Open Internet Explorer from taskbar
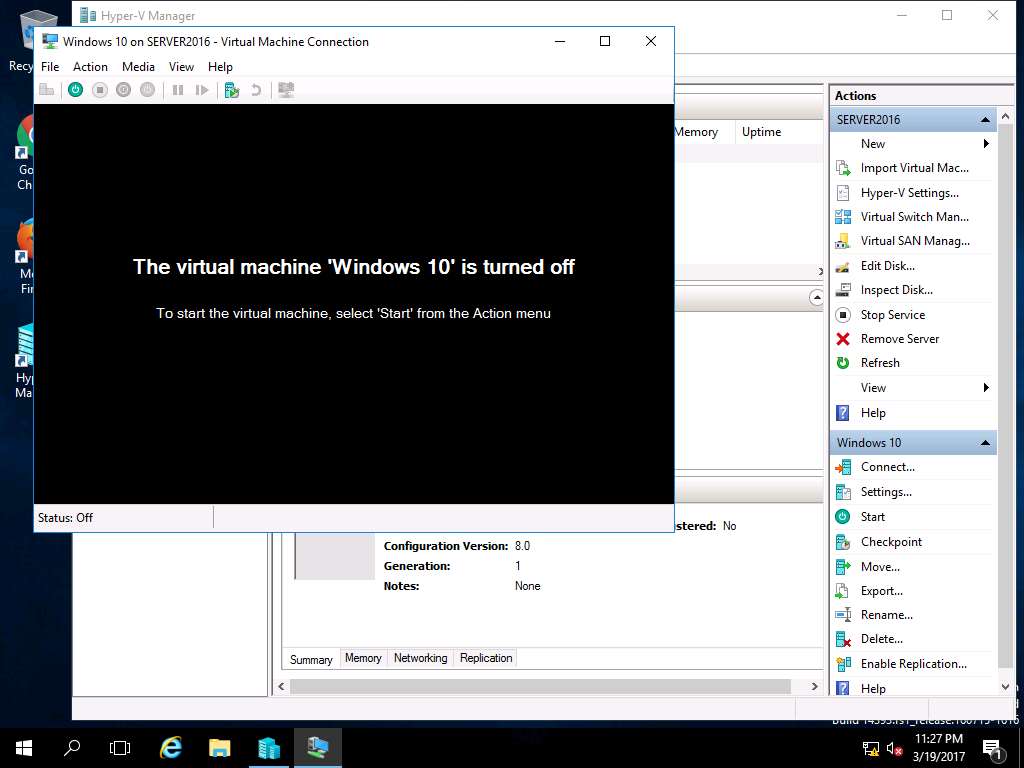The height and width of the screenshot is (768, 1024). click(x=170, y=748)
